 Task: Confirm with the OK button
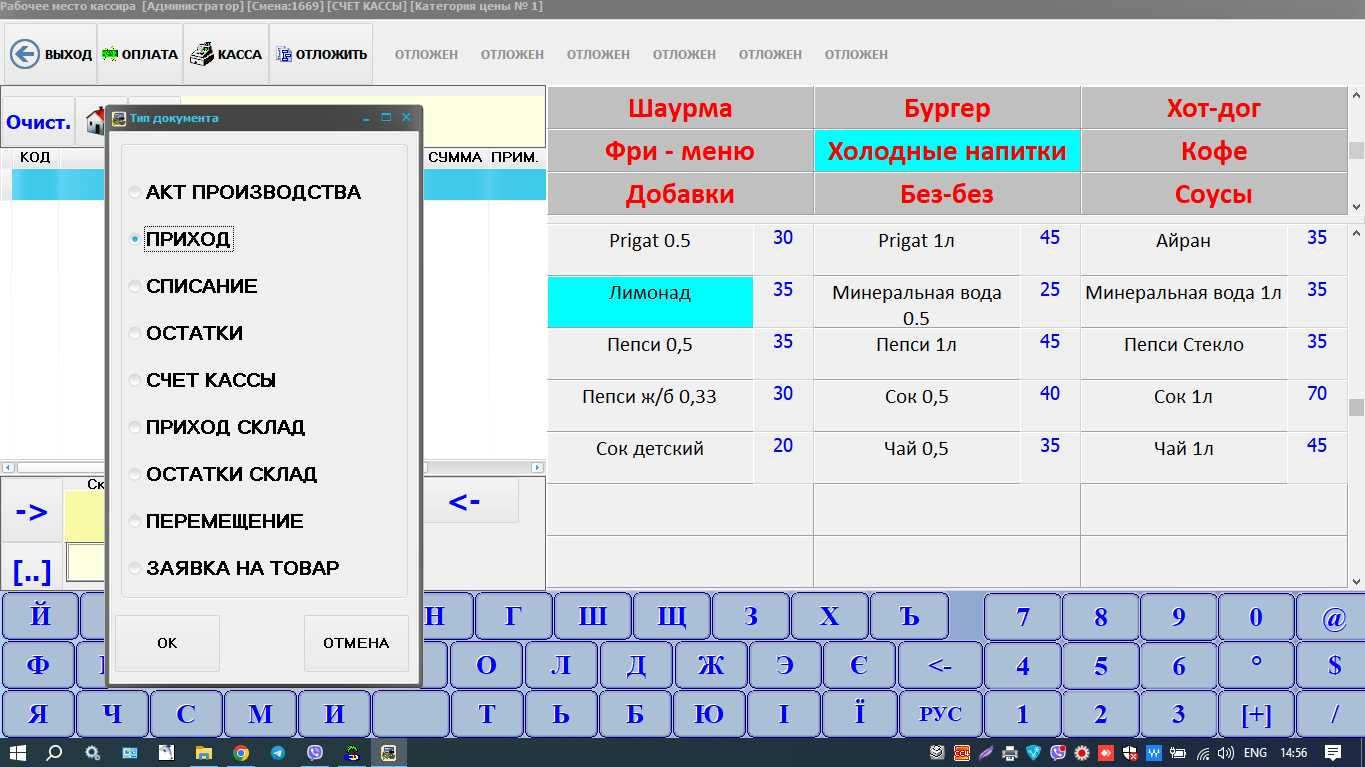tap(167, 643)
